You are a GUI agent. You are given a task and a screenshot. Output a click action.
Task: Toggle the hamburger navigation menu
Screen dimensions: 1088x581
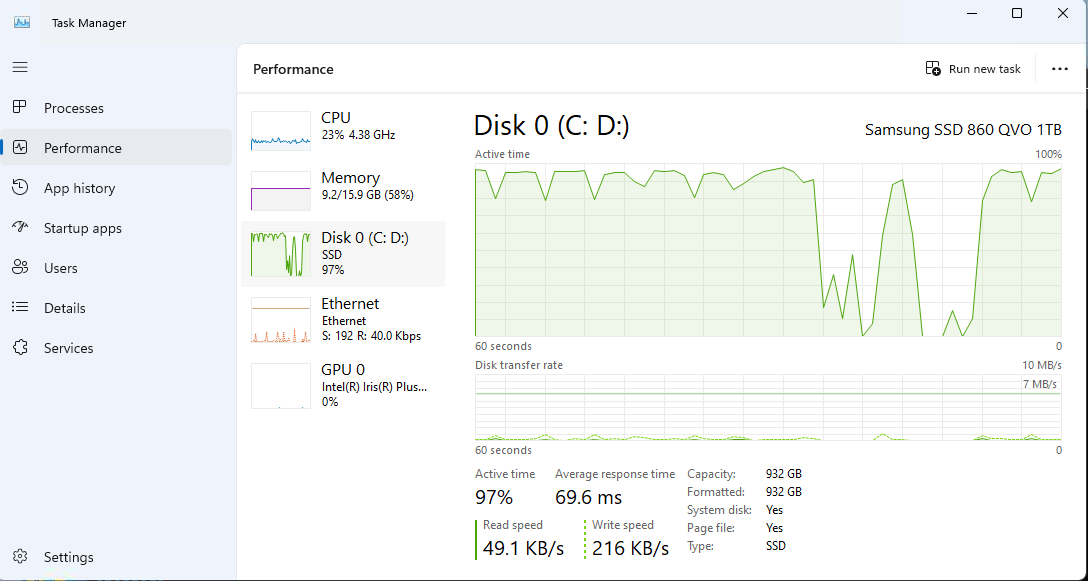(20, 67)
